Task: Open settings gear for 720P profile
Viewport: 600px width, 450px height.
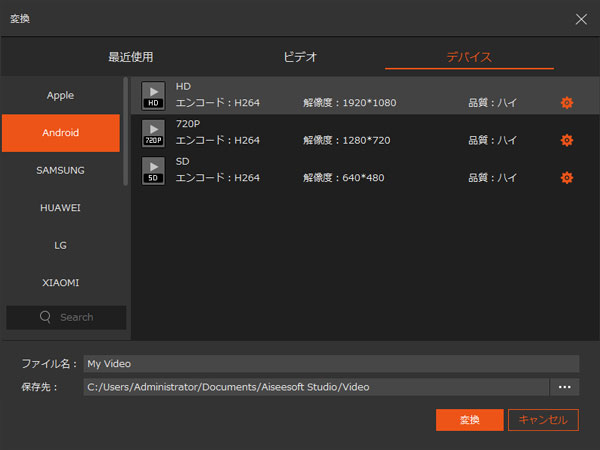Action: point(567,140)
